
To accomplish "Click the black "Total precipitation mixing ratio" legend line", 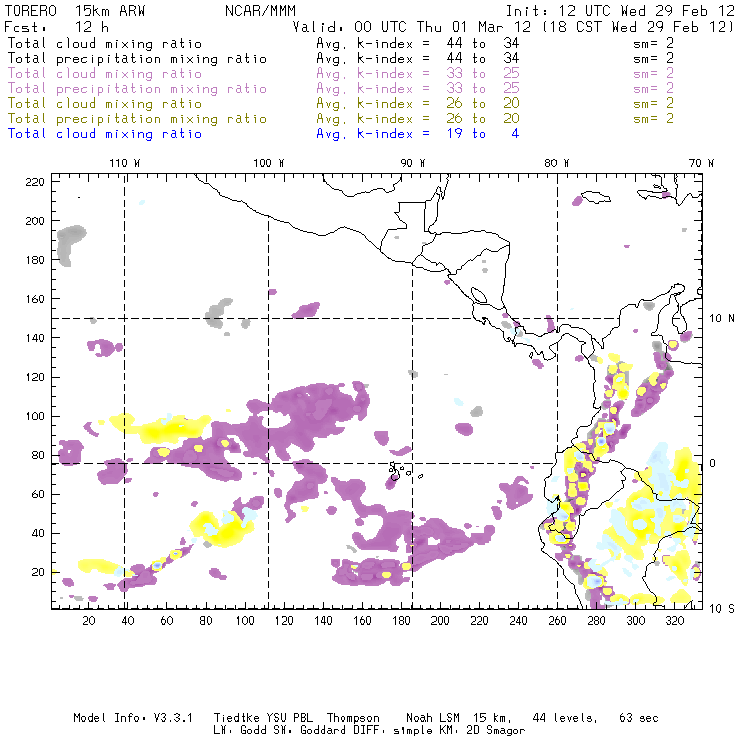I will click(x=137, y=59).
